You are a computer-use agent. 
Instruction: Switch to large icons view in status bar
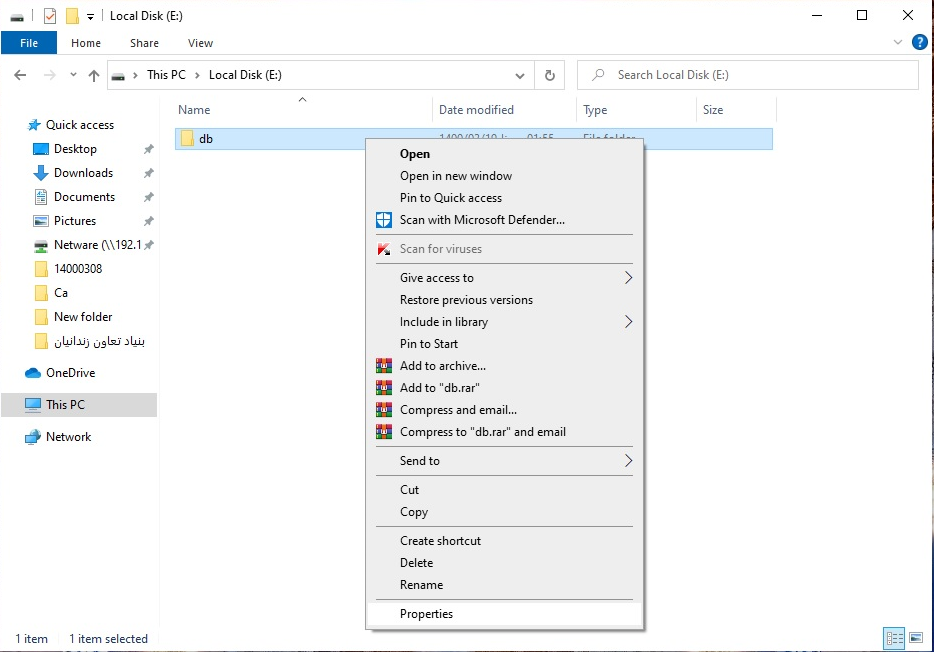pyautogui.click(x=916, y=638)
